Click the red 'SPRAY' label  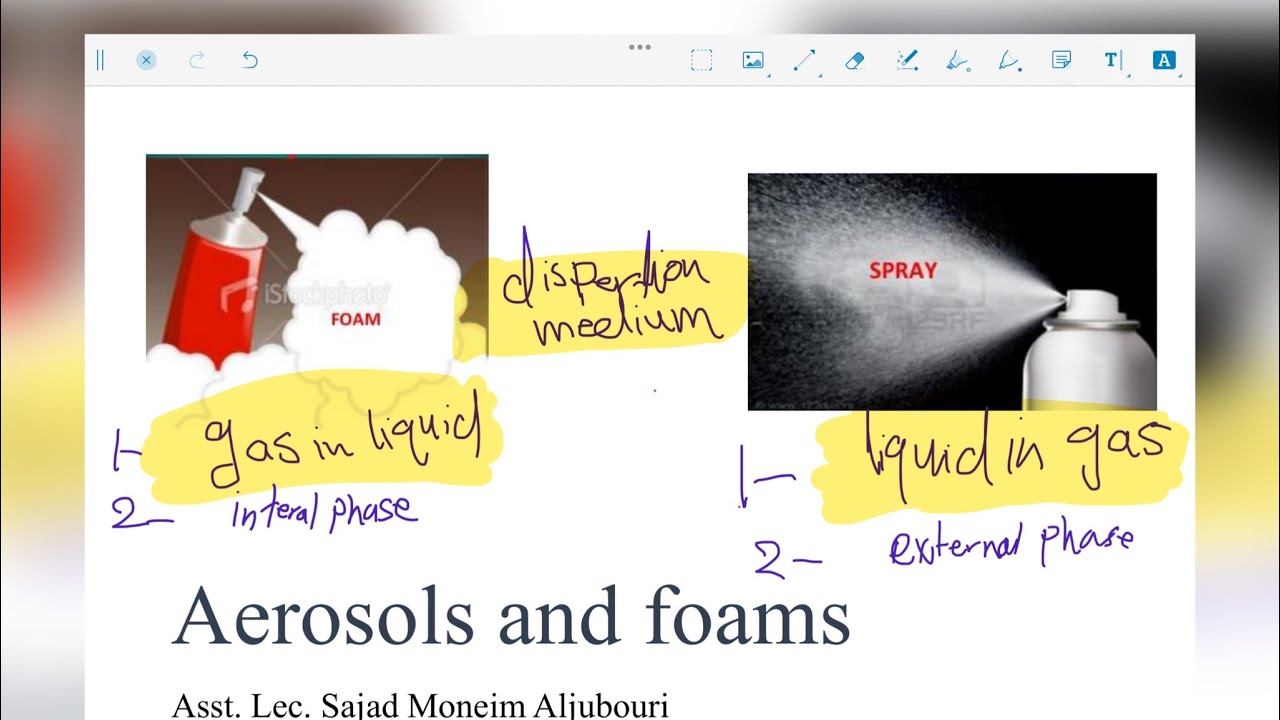pos(903,270)
